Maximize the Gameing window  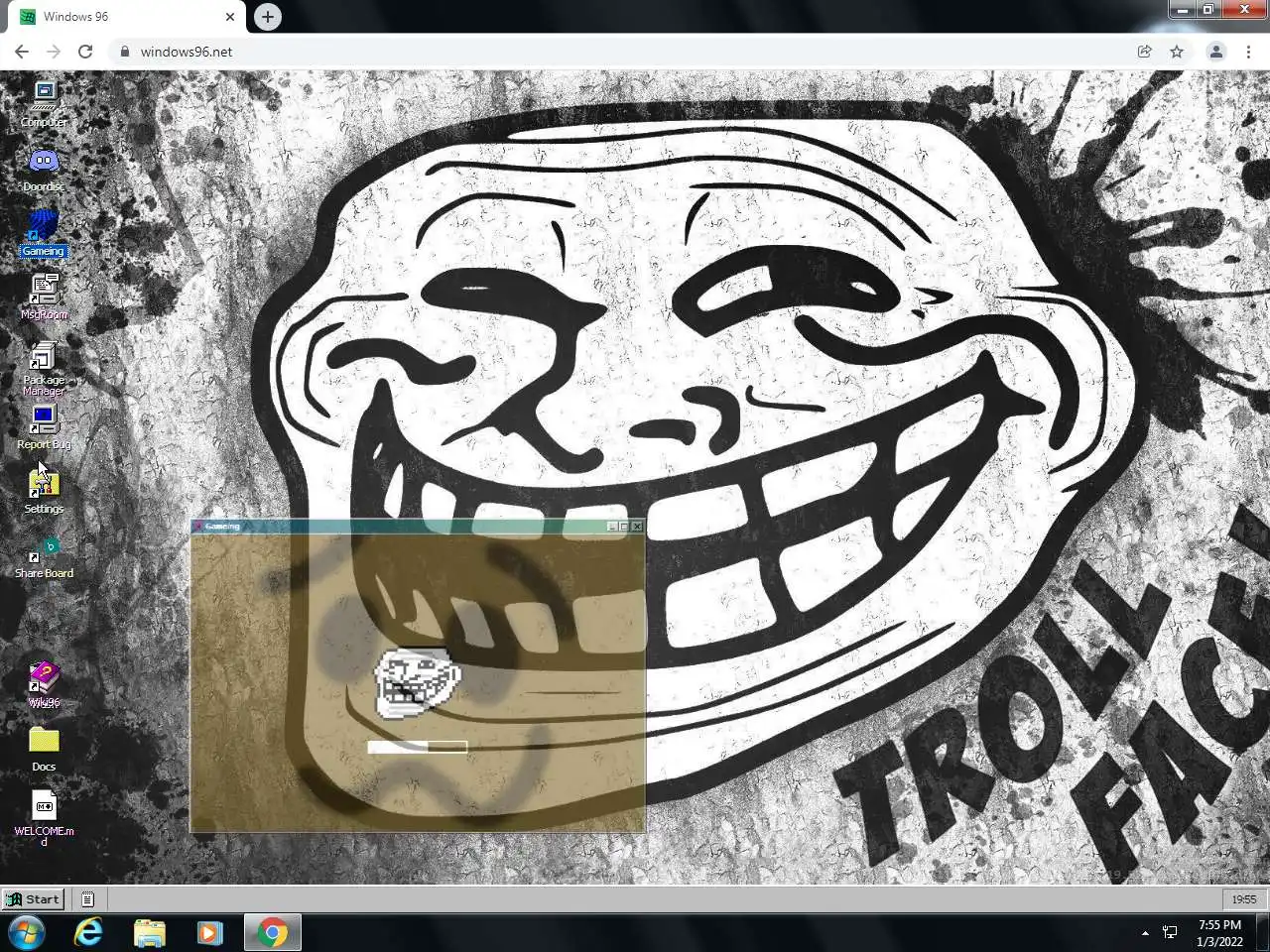pos(624,527)
